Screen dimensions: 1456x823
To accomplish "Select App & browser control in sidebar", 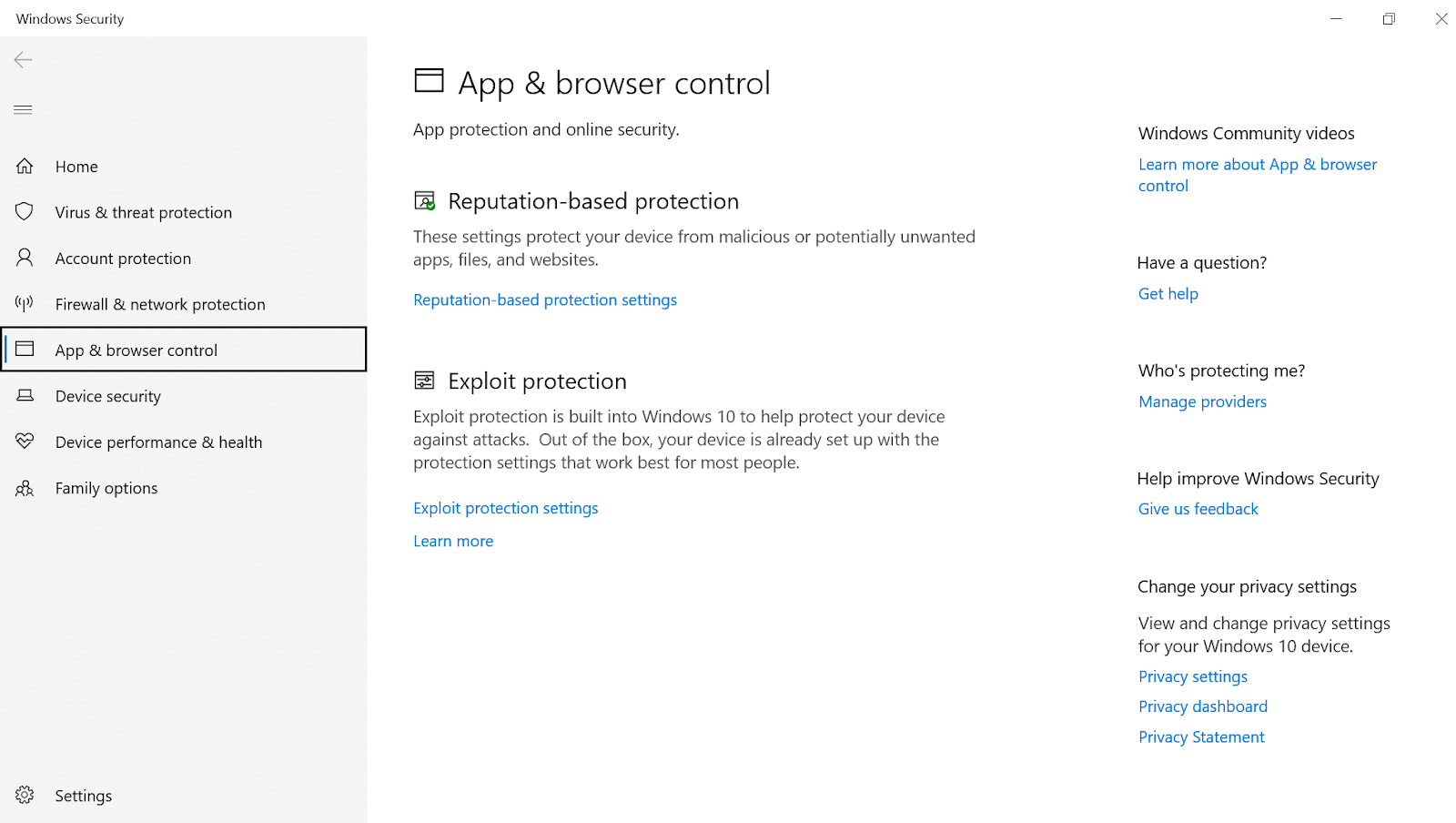I will [136, 350].
